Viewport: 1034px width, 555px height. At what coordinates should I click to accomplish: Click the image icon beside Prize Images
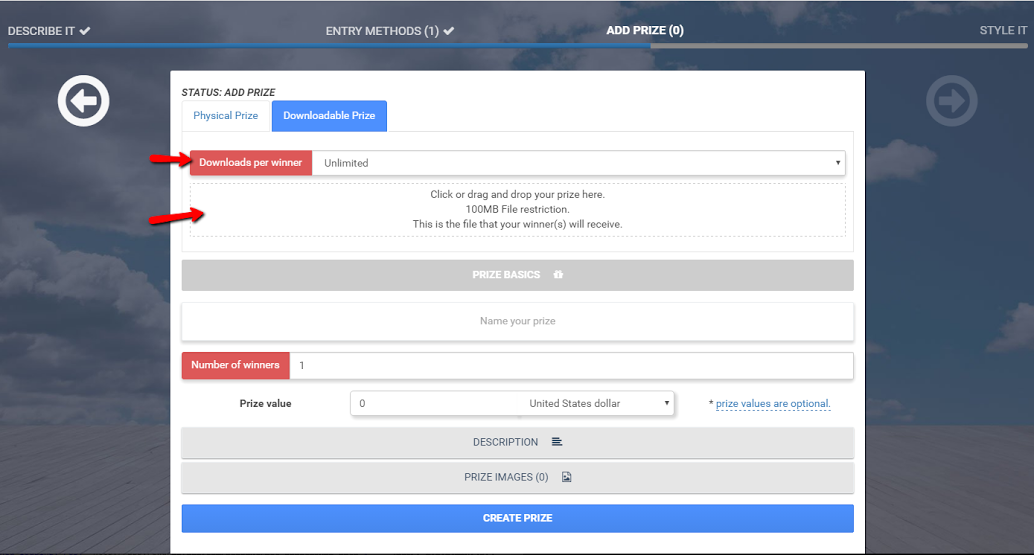tap(566, 477)
